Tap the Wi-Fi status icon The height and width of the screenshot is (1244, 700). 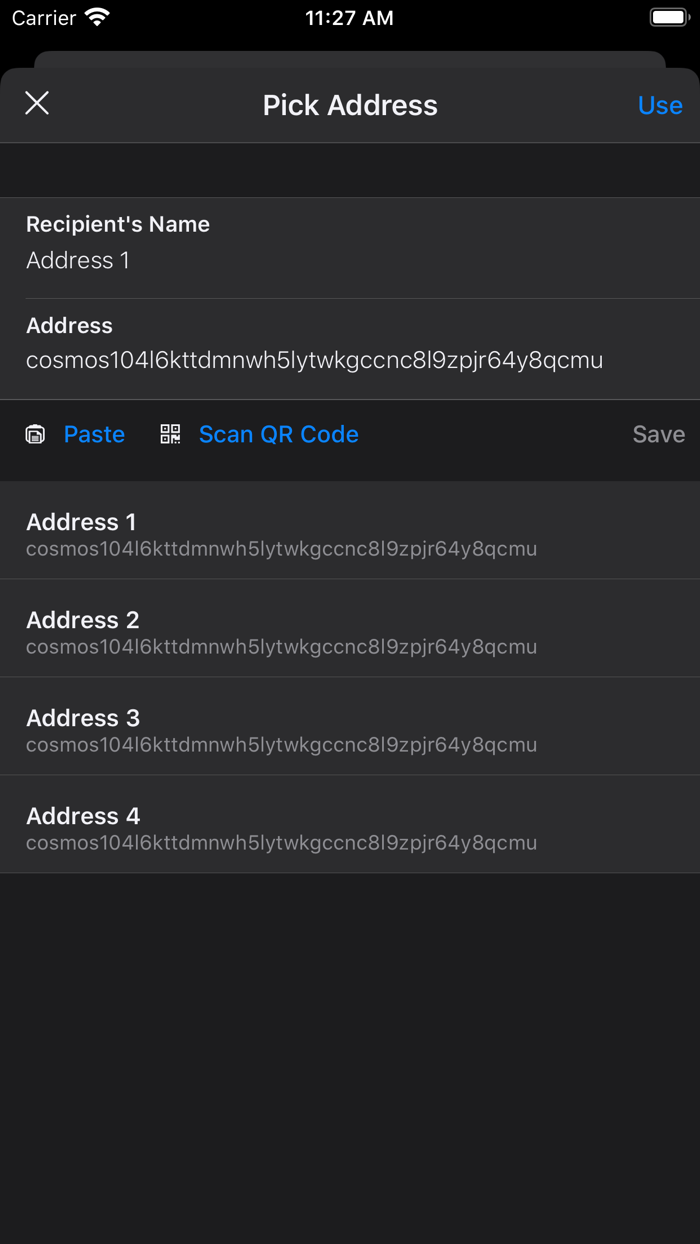pos(97,18)
